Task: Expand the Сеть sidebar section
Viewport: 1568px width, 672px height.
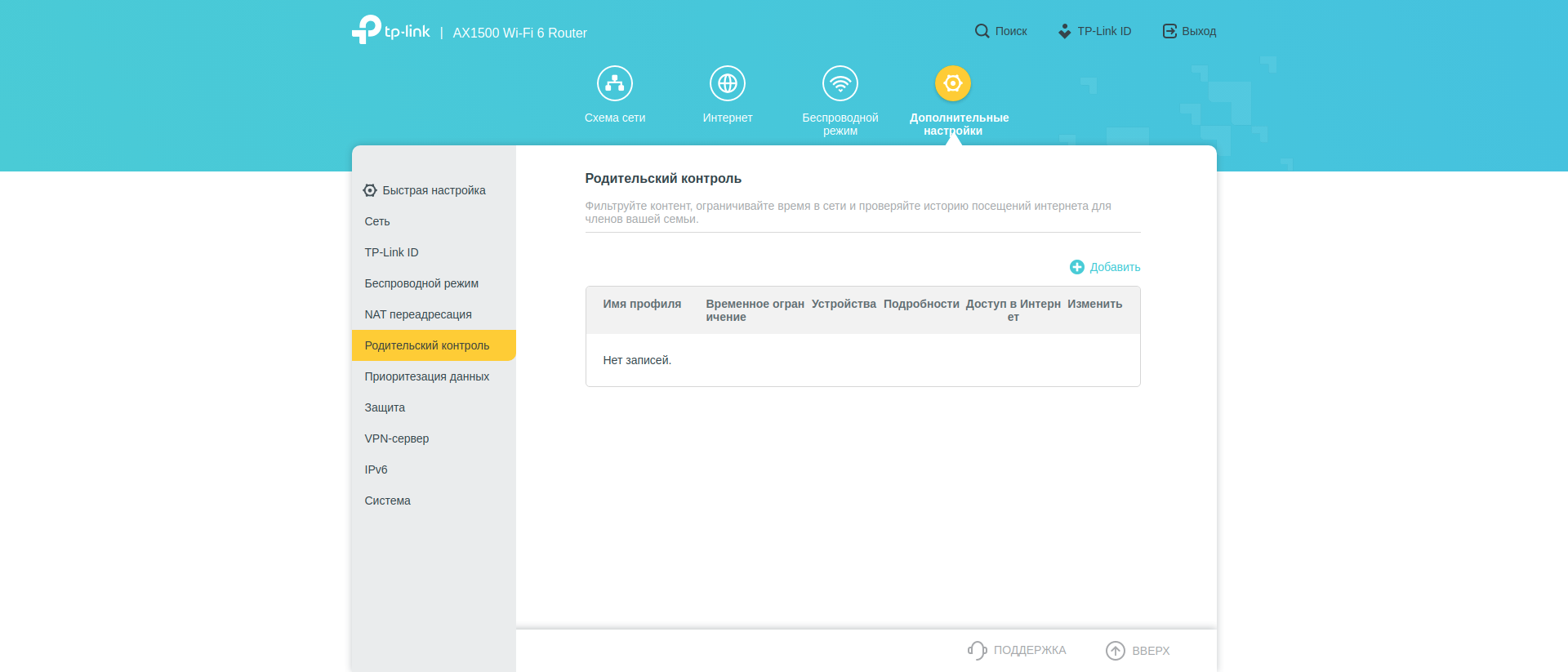Action: pyautogui.click(x=377, y=221)
